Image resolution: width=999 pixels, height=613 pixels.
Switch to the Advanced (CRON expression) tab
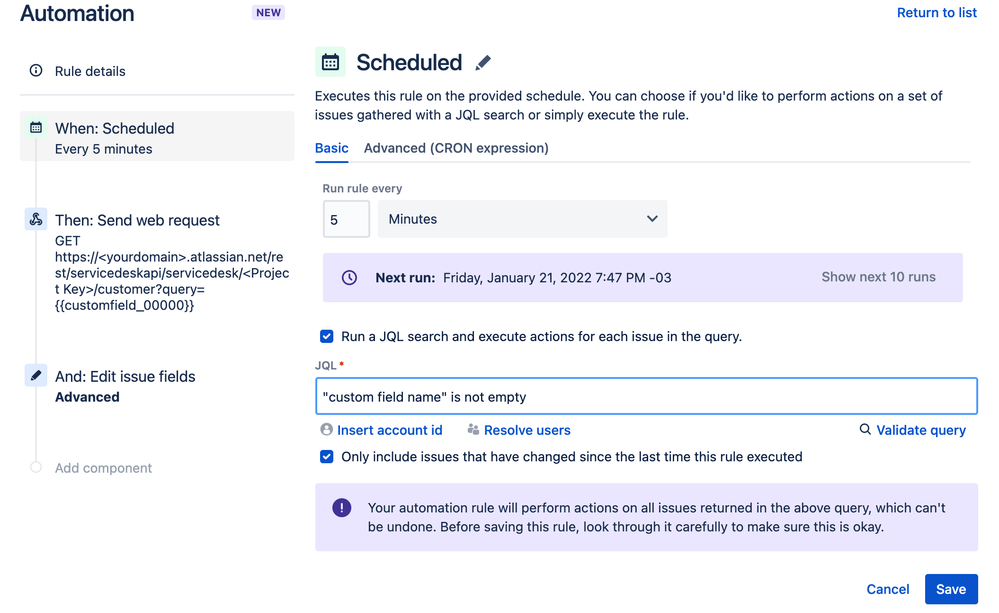coord(456,148)
